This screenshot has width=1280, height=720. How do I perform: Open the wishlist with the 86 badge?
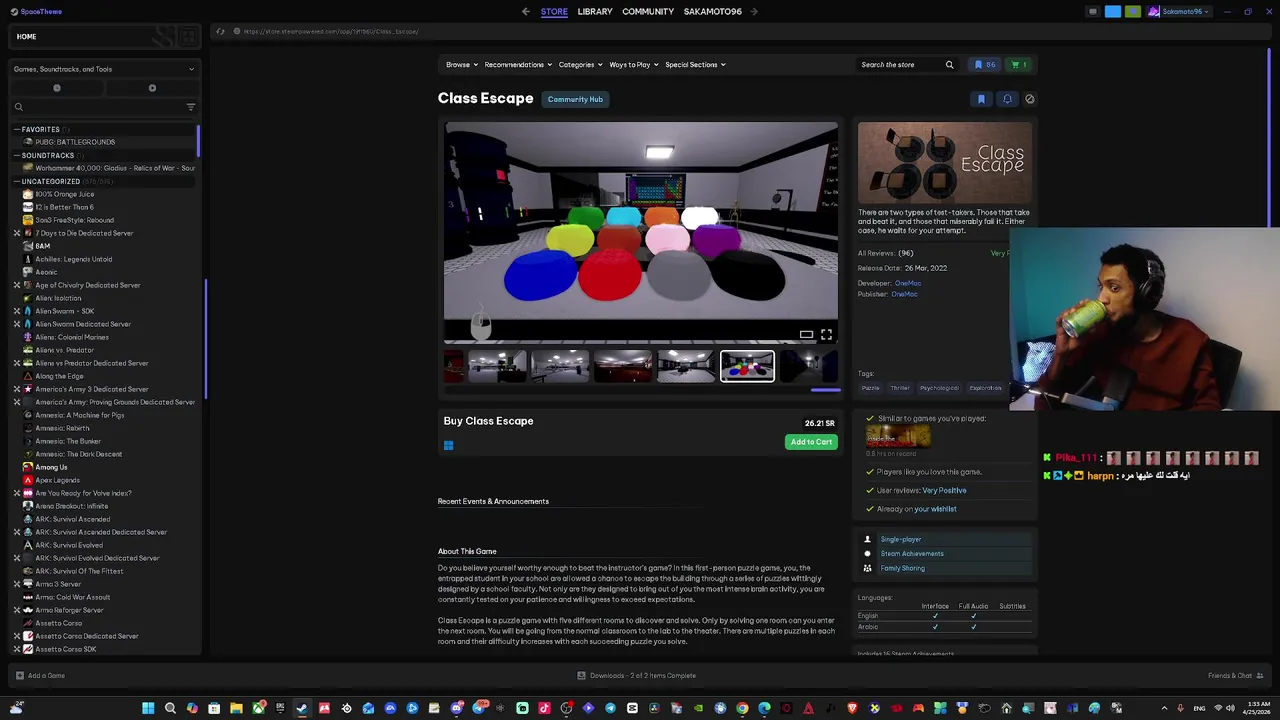tap(985, 65)
